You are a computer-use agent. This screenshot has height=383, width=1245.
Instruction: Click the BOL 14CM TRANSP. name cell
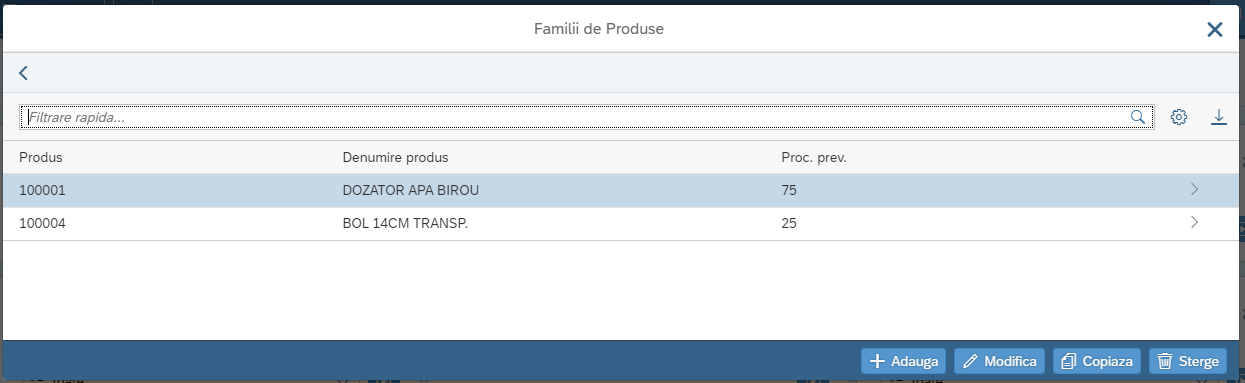(405, 223)
